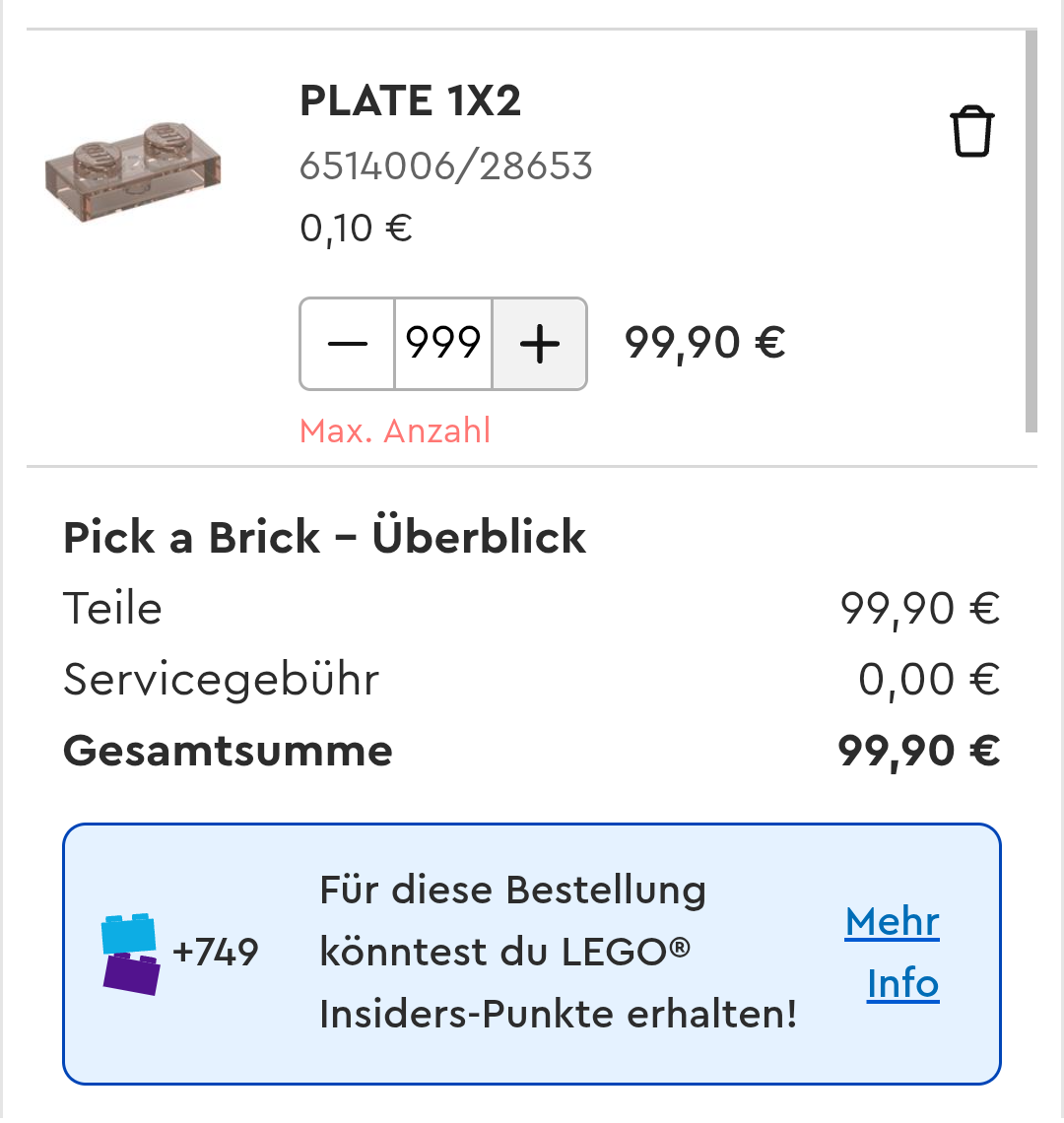Click the bold Gesamtsumme label
This screenshot has height=1123, width=1064.
click(228, 751)
